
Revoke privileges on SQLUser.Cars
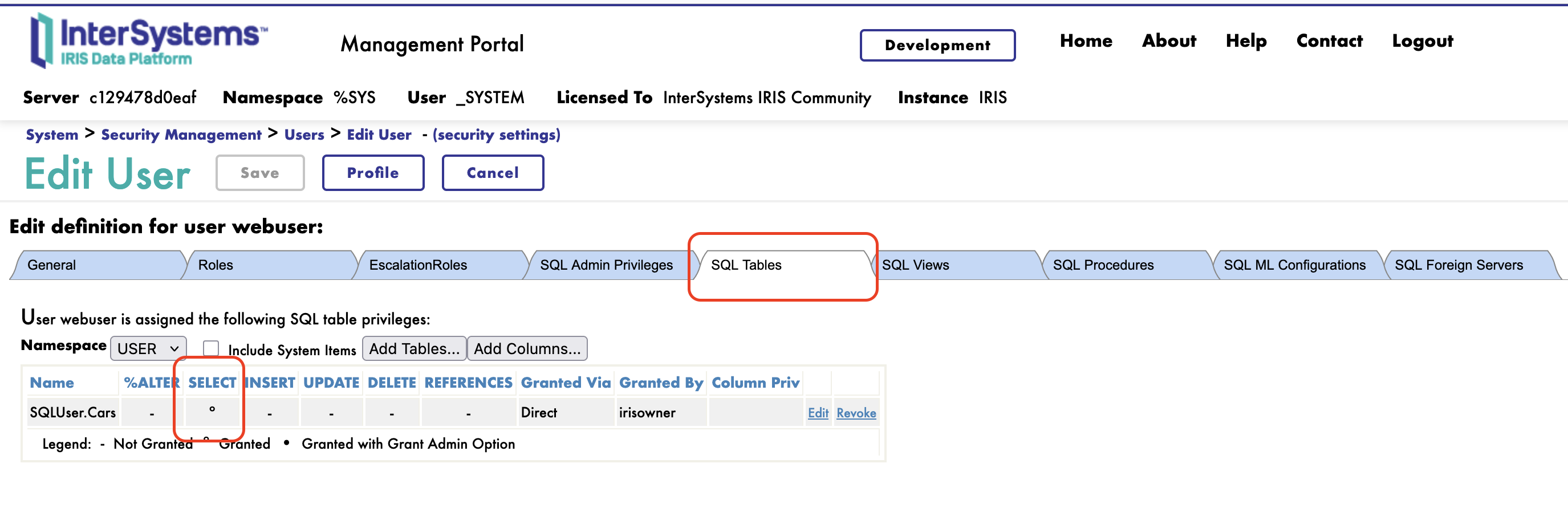click(x=856, y=413)
